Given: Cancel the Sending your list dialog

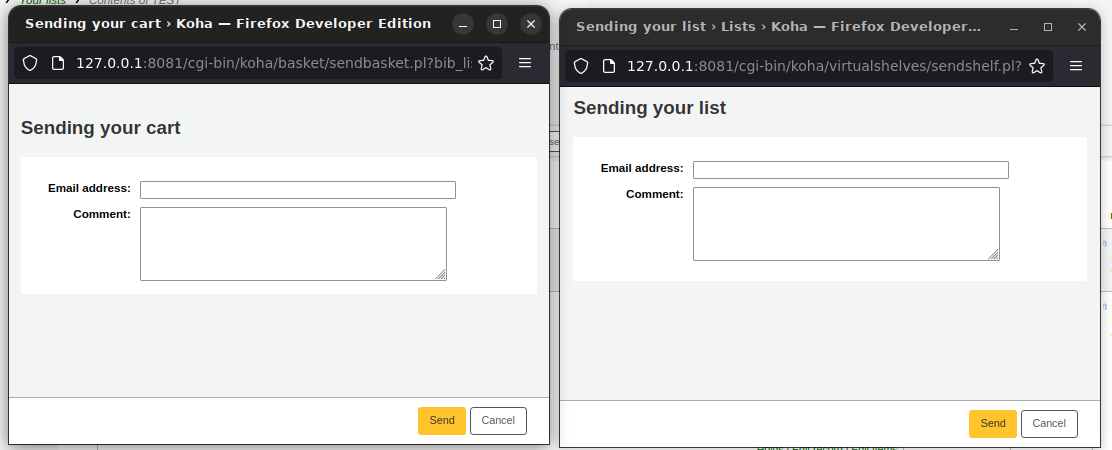Looking at the screenshot, I should 1049,424.
